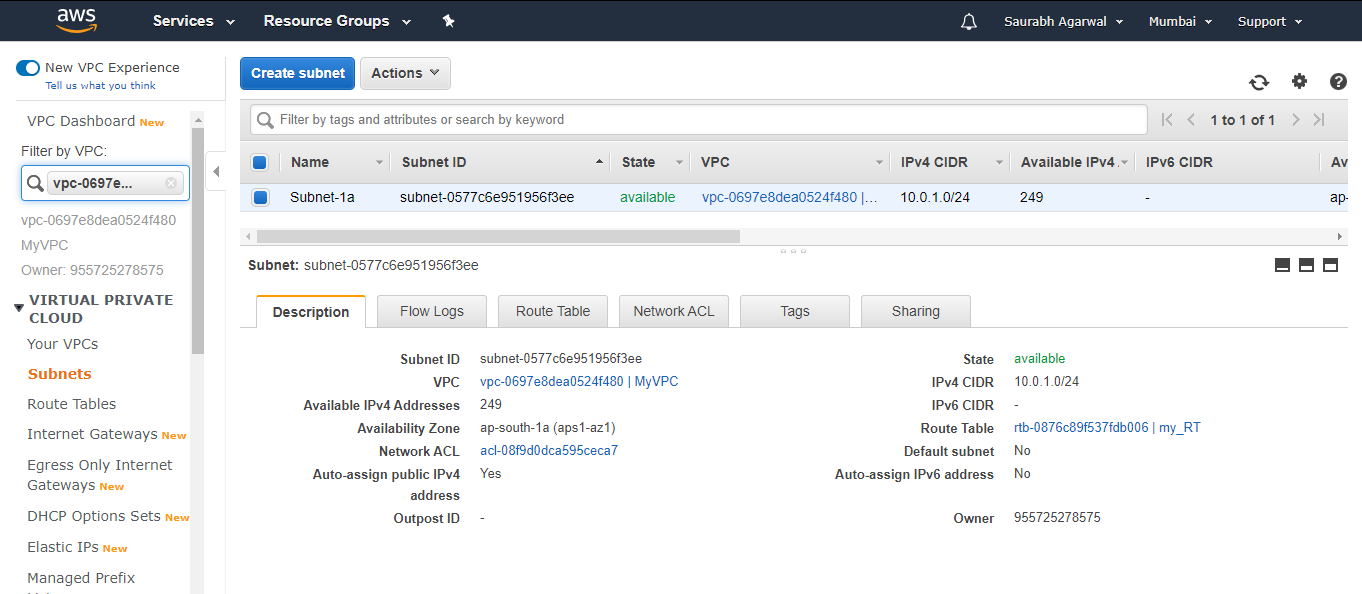Screen dimensions: 1362x594
Task: Open the help icon in the toolbar
Action: tap(1338, 82)
